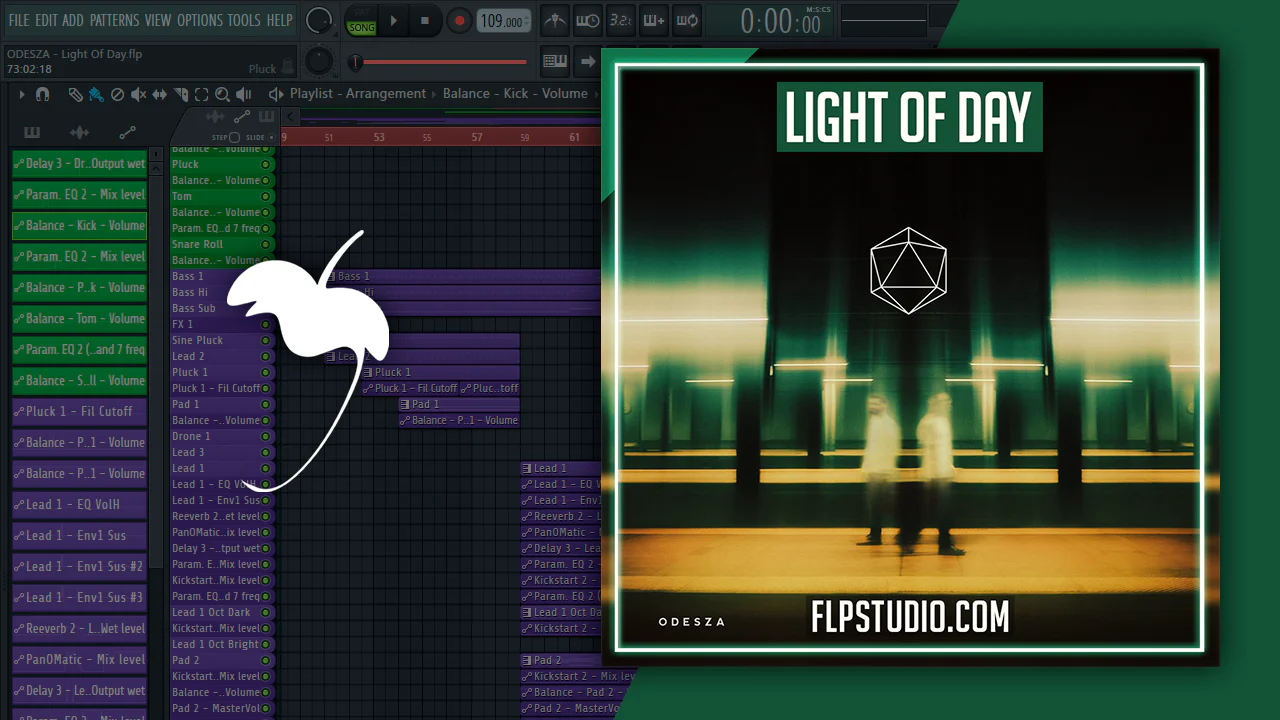Select the Draw pencil tool

(75, 94)
